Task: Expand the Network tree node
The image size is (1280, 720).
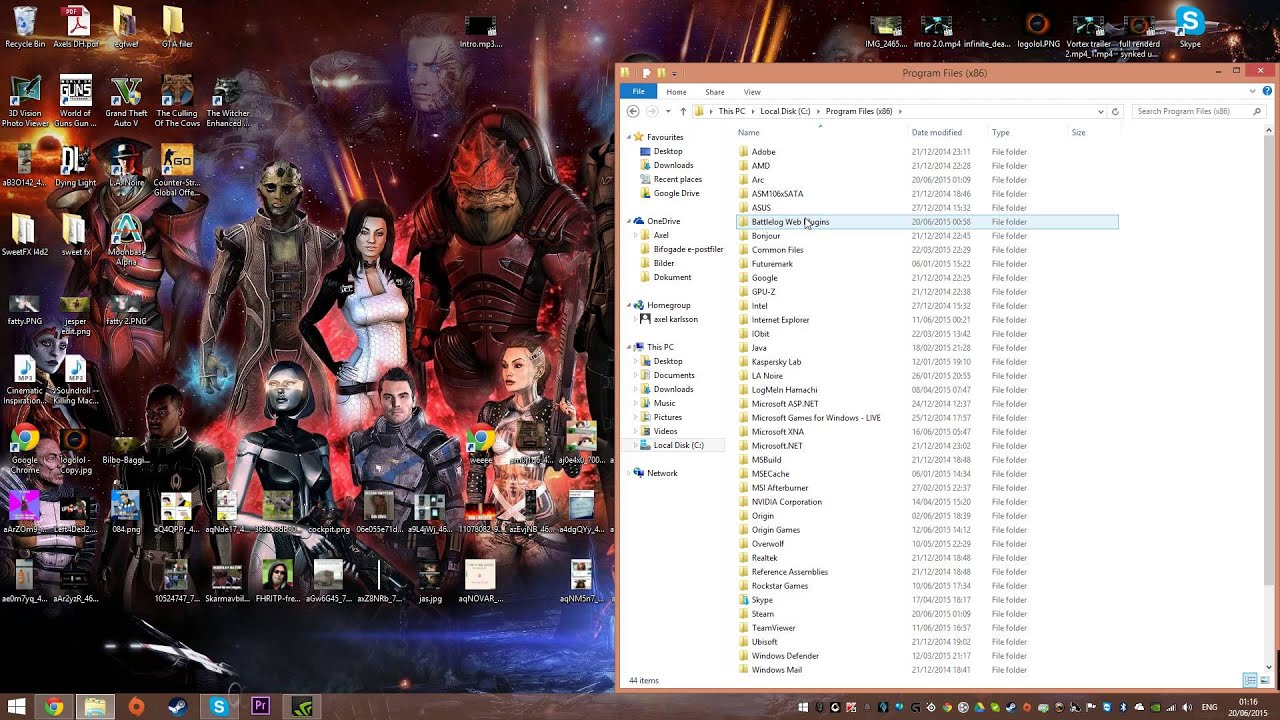Action: click(630, 473)
